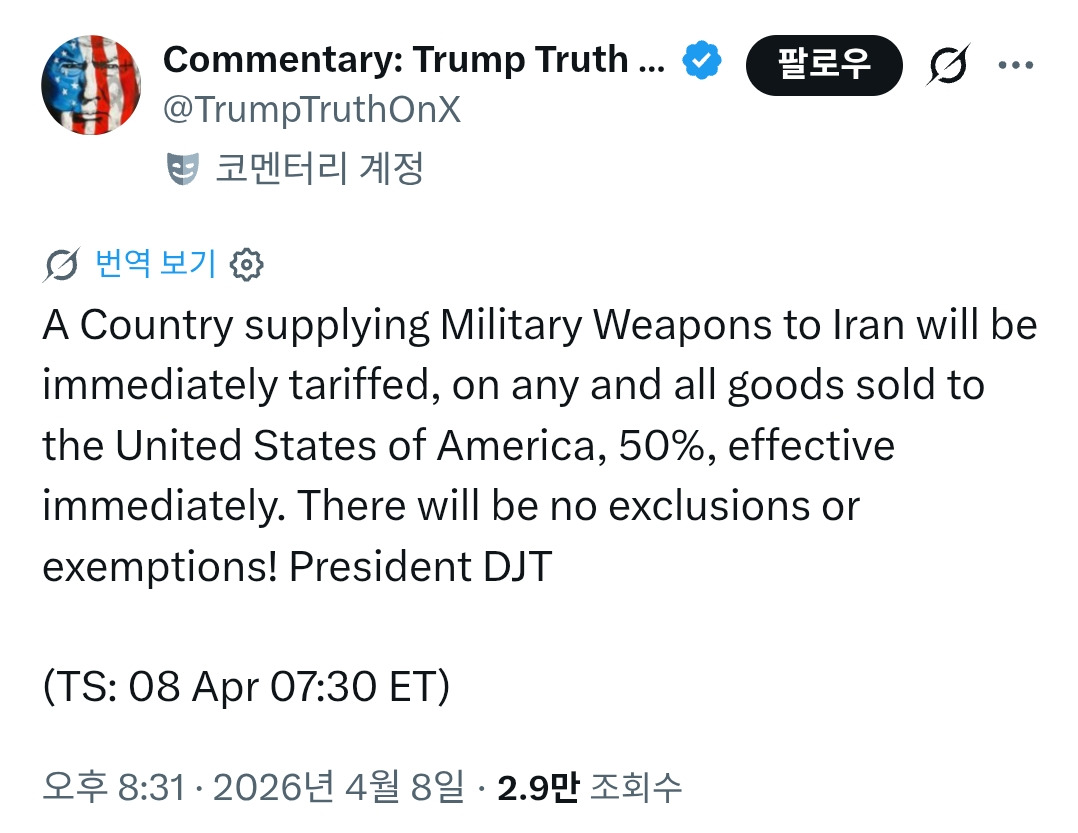Click the 조회수 views label
Image resolution: width=1078 pixels, height=833 pixels.
click(x=636, y=789)
